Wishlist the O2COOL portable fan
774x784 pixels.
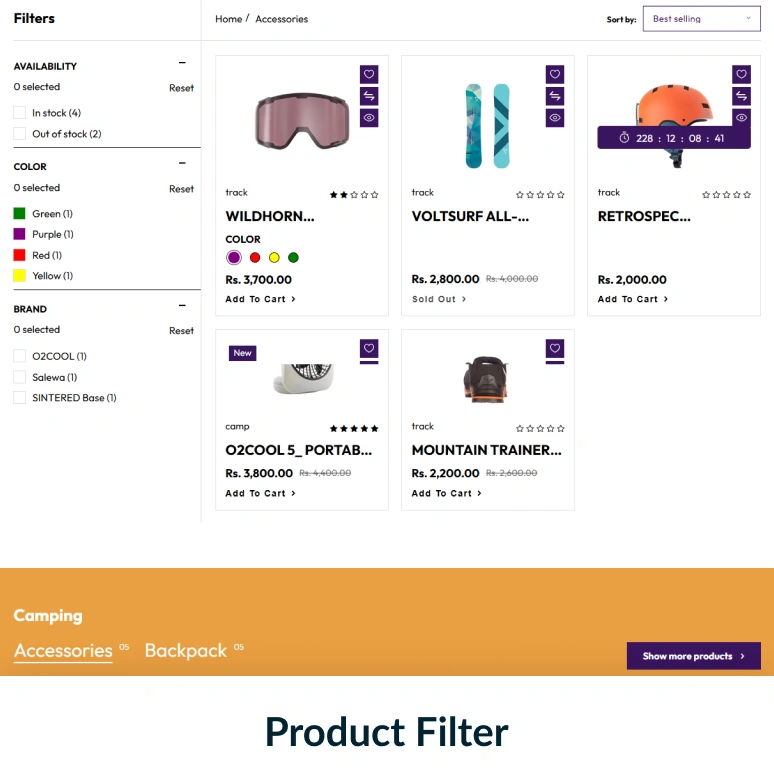point(369,348)
